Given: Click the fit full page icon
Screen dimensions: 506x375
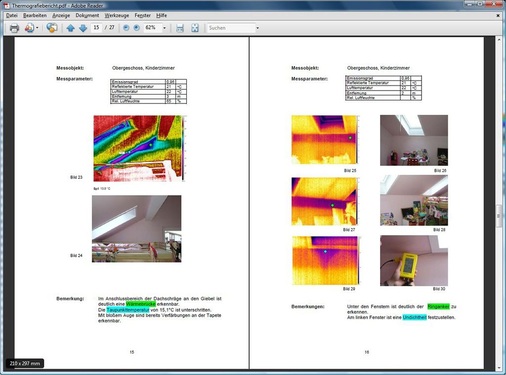Looking at the screenshot, I should 195,28.
